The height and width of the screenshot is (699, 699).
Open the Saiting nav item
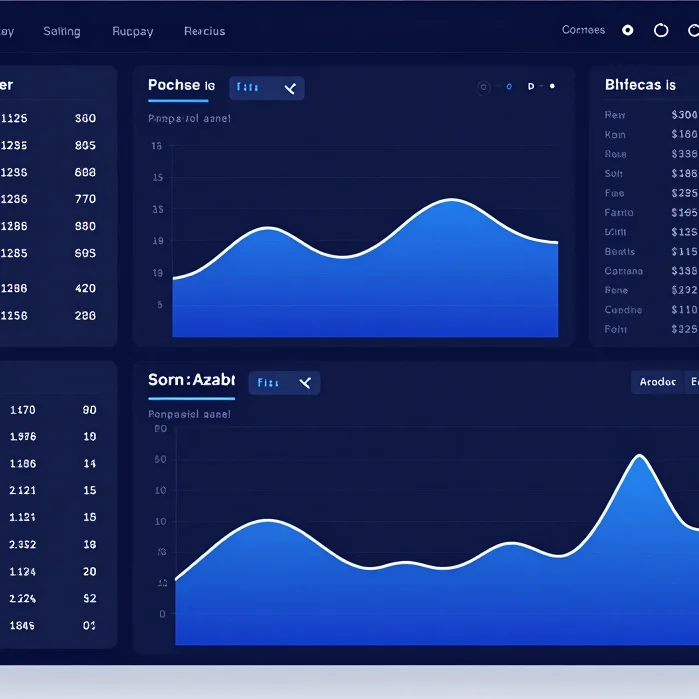62,31
